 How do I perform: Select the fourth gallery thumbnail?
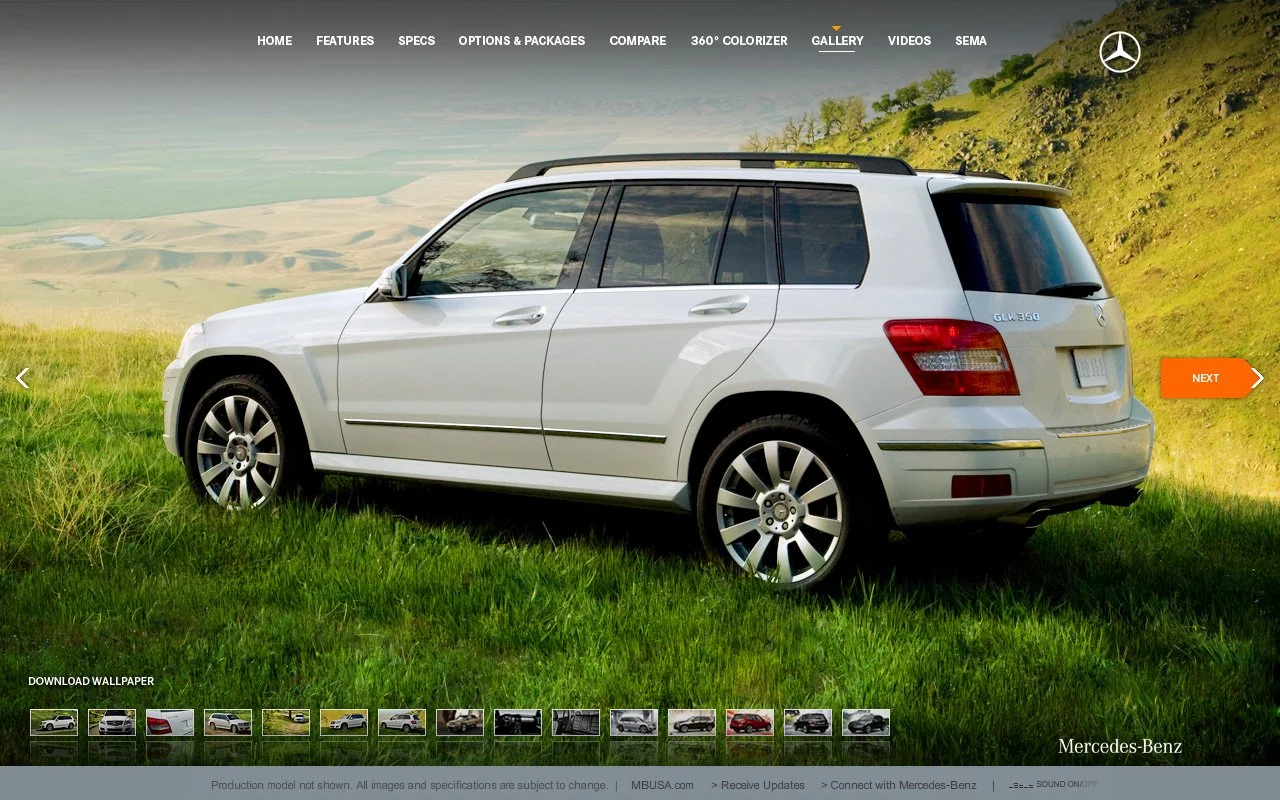228,722
